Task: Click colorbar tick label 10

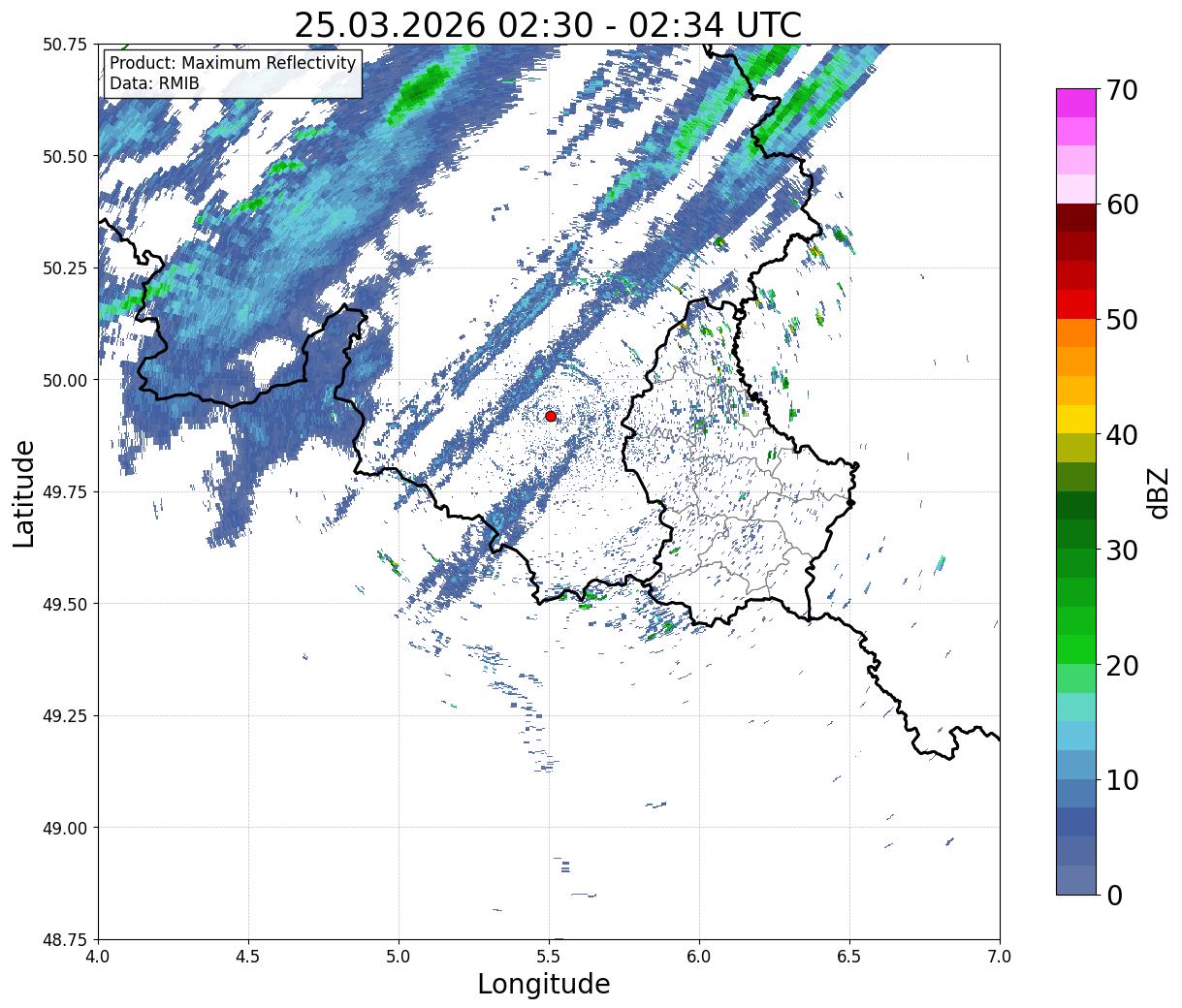Action: coord(1122,779)
